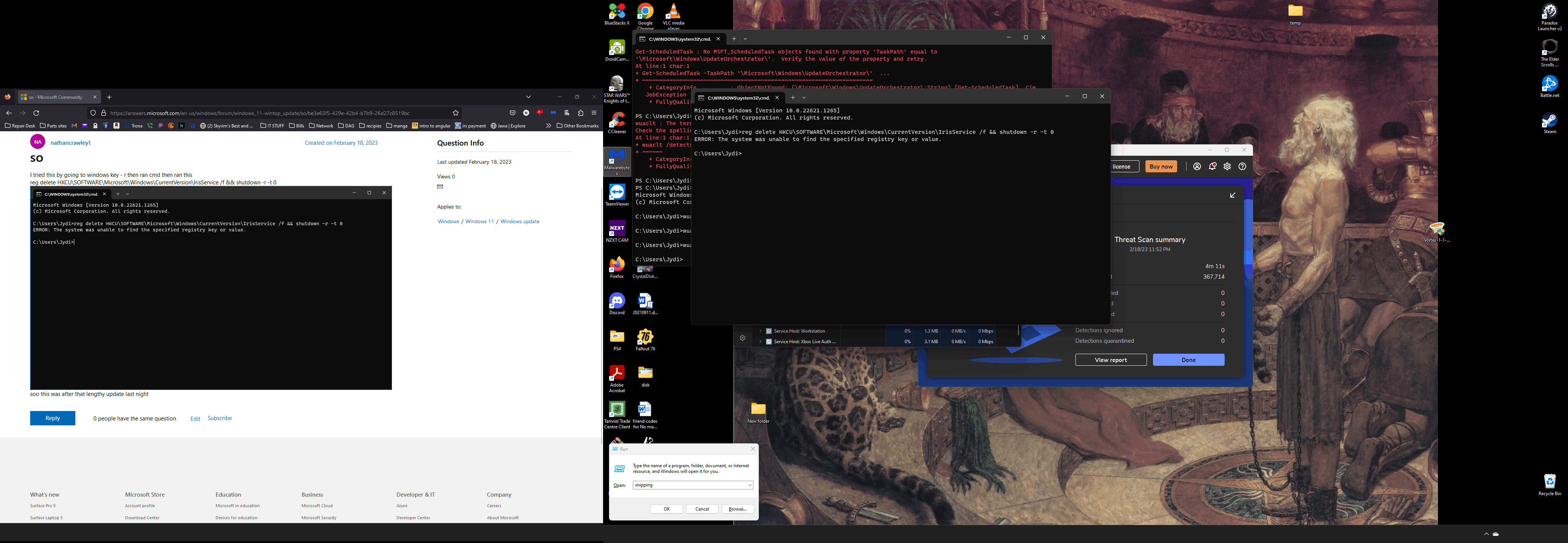This screenshot has width=1568, height=543.
Task: Open the Save to Pocket icon
Action: click(x=513, y=113)
